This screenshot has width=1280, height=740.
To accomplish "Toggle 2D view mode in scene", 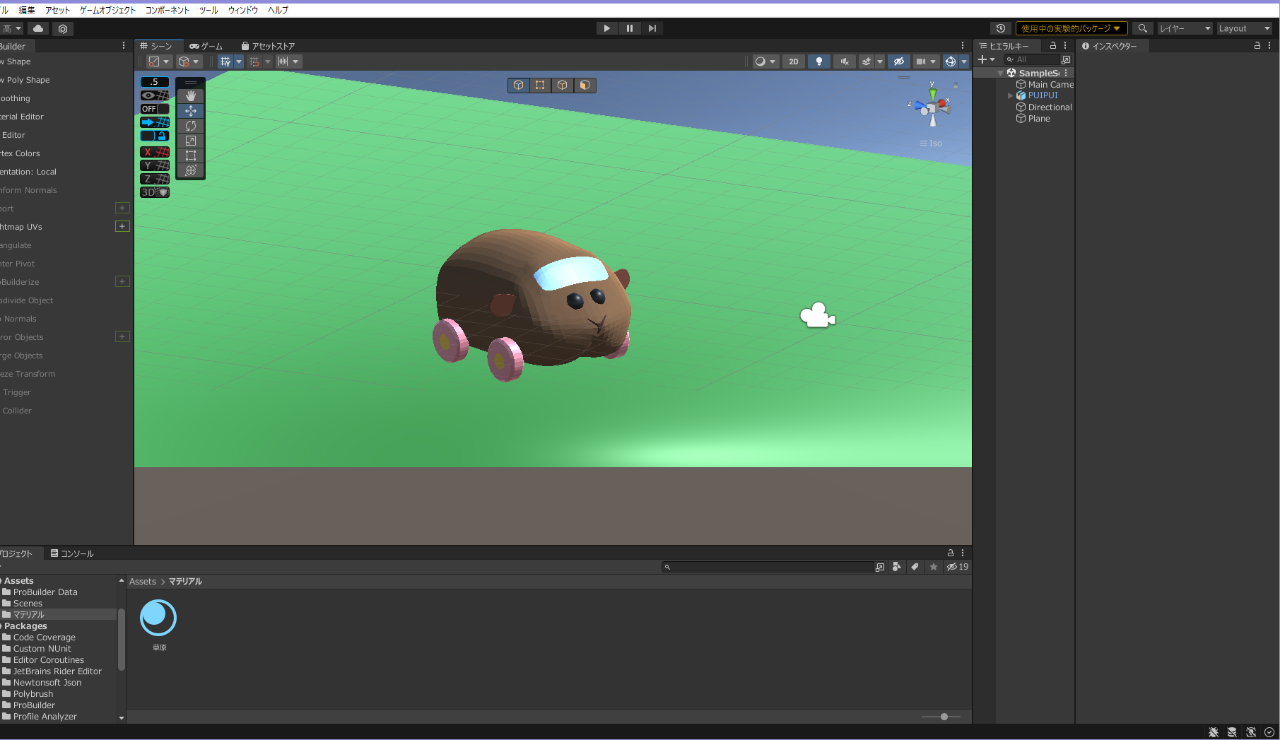I will (x=793, y=62).
